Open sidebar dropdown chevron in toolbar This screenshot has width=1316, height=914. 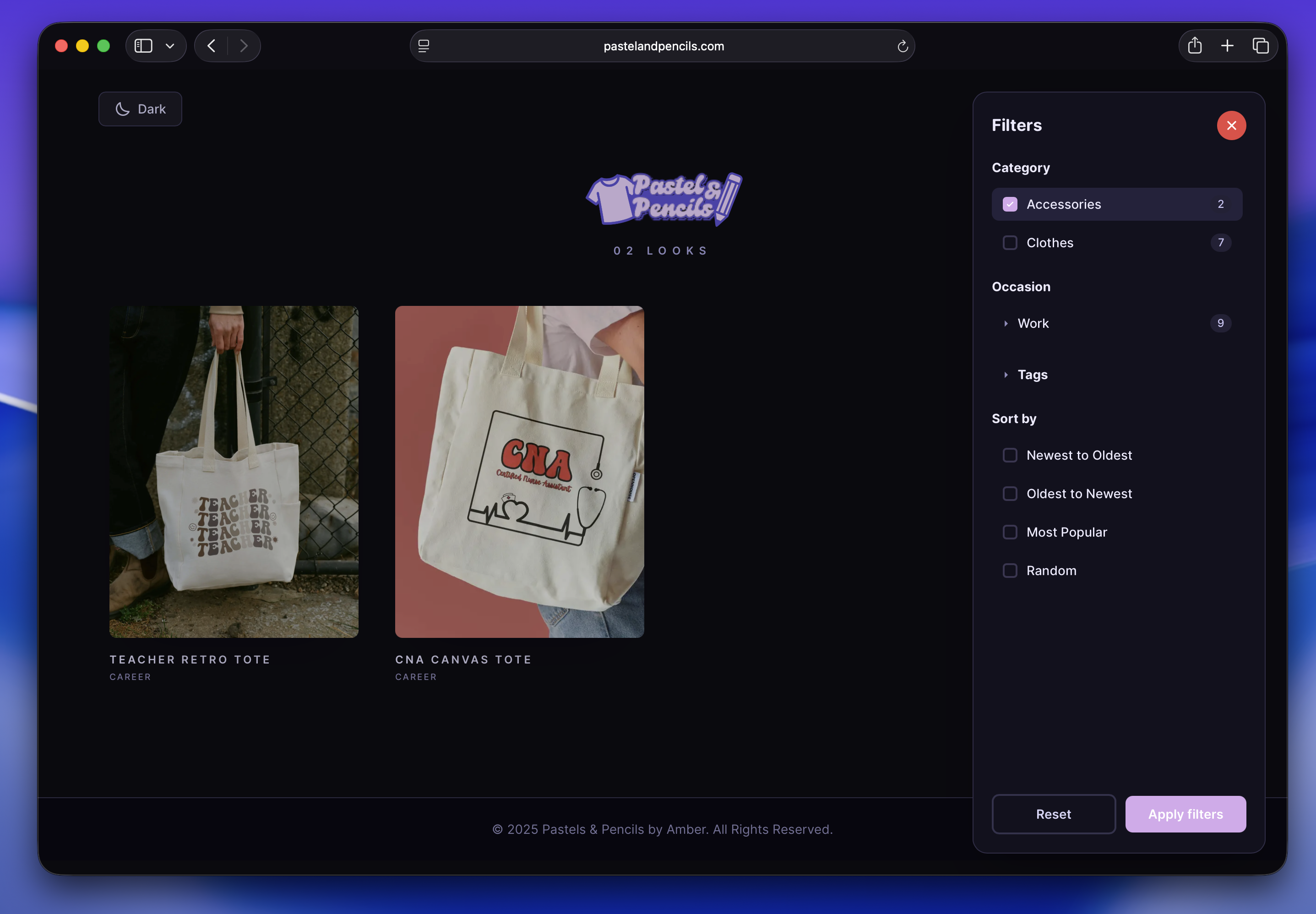click(x=170, y=46)
